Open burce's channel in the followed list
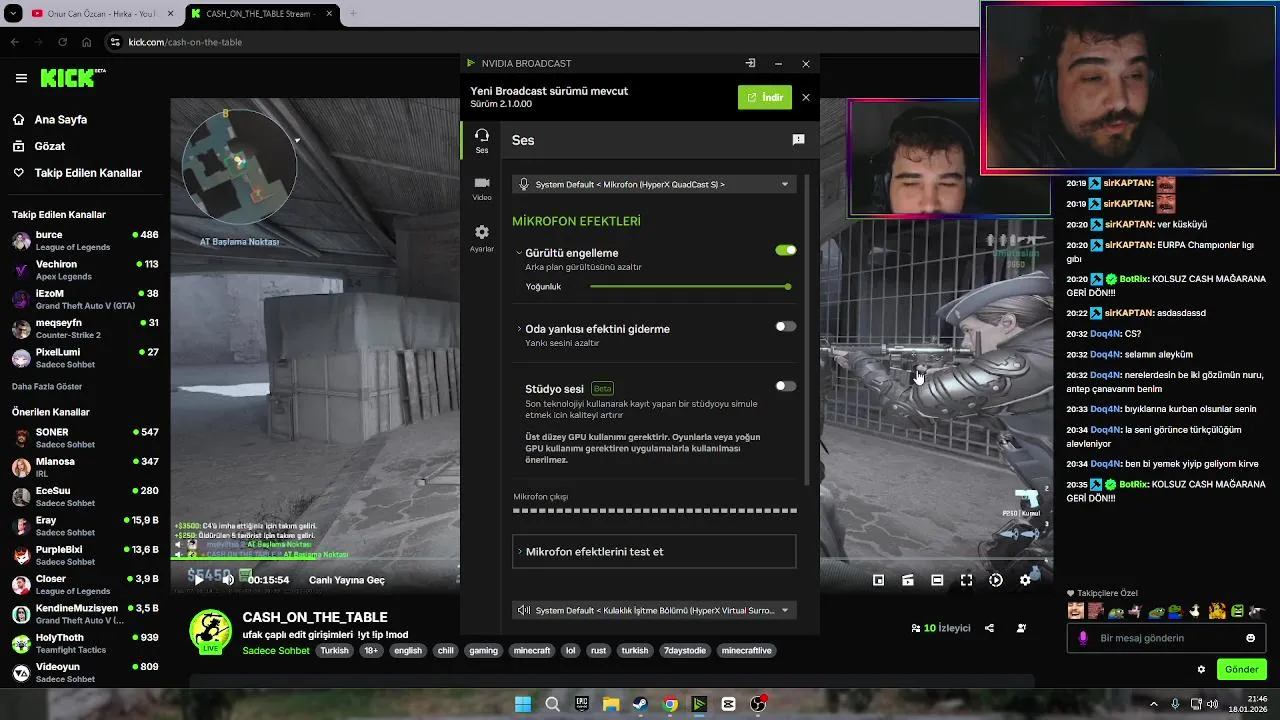The height and width of the screenshot is (720, 1280). click(x=85, y=240)
